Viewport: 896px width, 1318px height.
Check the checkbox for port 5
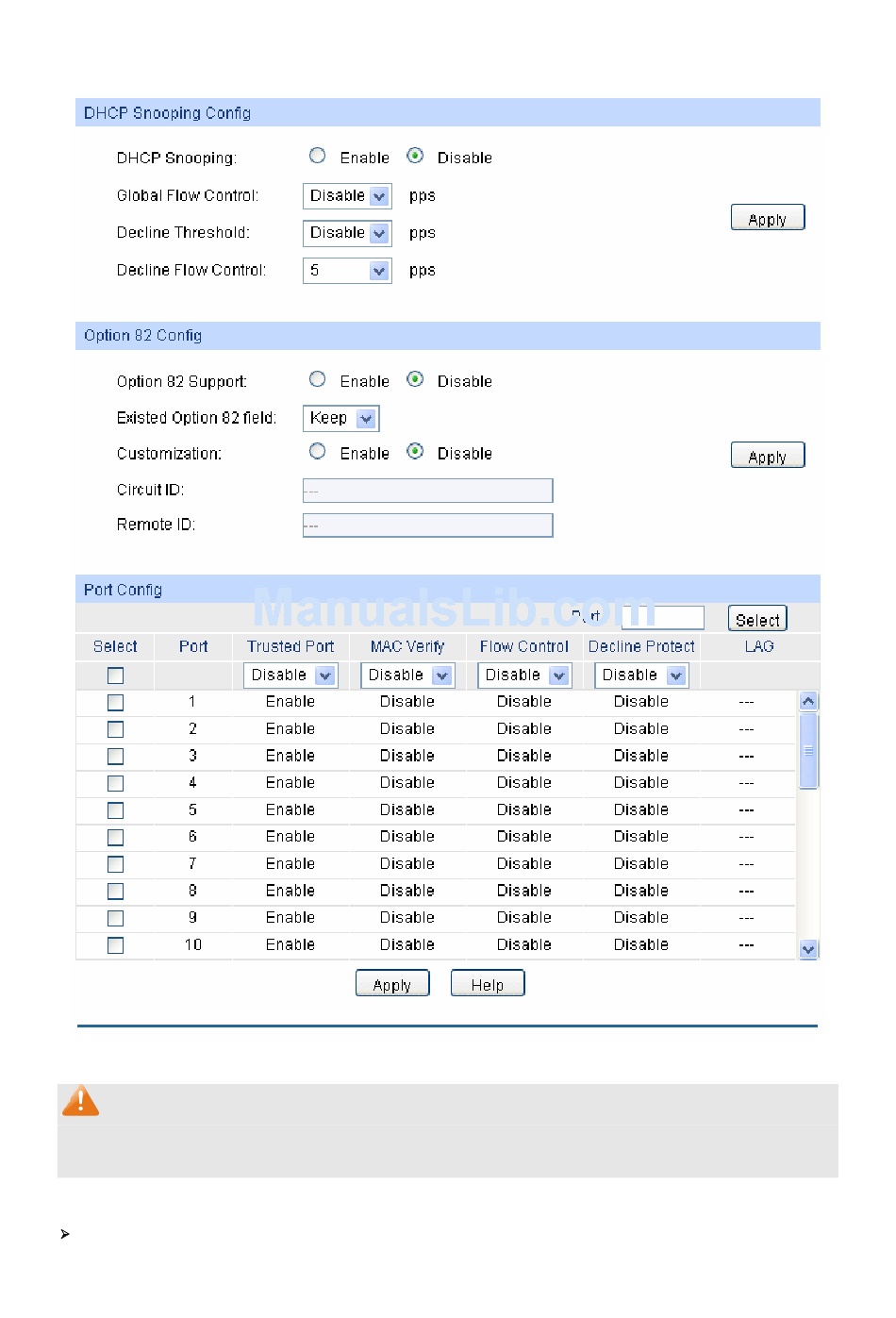115,810
